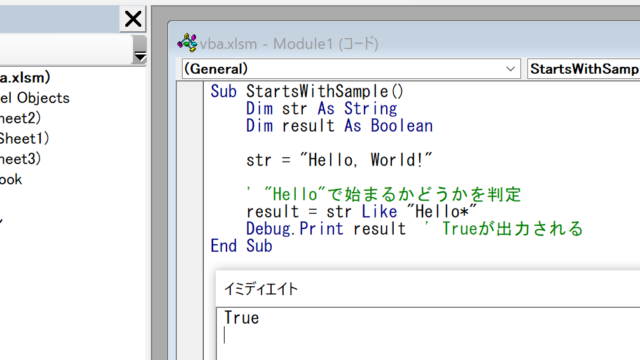Screen dimensions: 640x360
Task: Click the result = str Like line
Action: (x=362, y=212)
